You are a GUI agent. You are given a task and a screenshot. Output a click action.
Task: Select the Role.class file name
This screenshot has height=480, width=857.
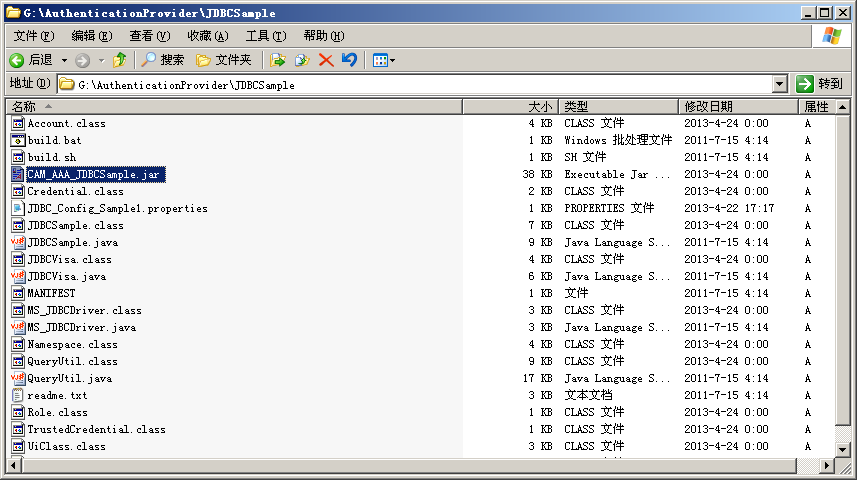click(x=57, y=413)
